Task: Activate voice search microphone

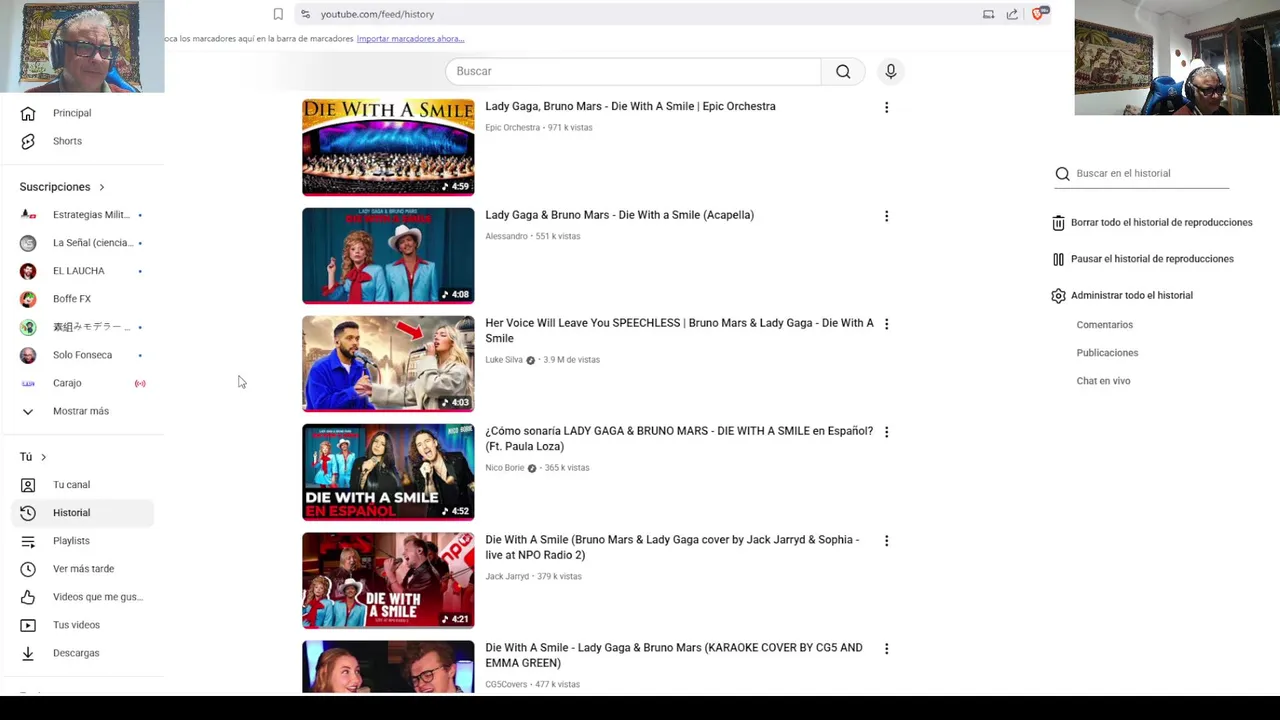Action: 890,71
